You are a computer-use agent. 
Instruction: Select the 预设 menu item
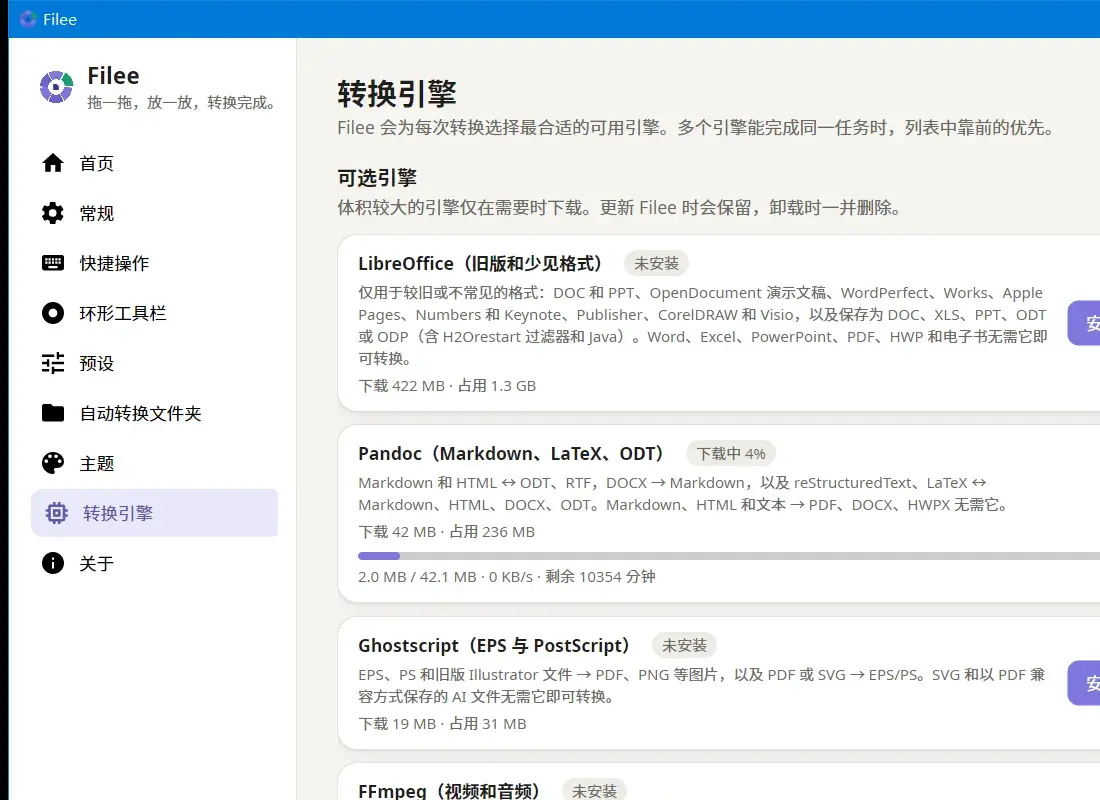click(154, 363)
